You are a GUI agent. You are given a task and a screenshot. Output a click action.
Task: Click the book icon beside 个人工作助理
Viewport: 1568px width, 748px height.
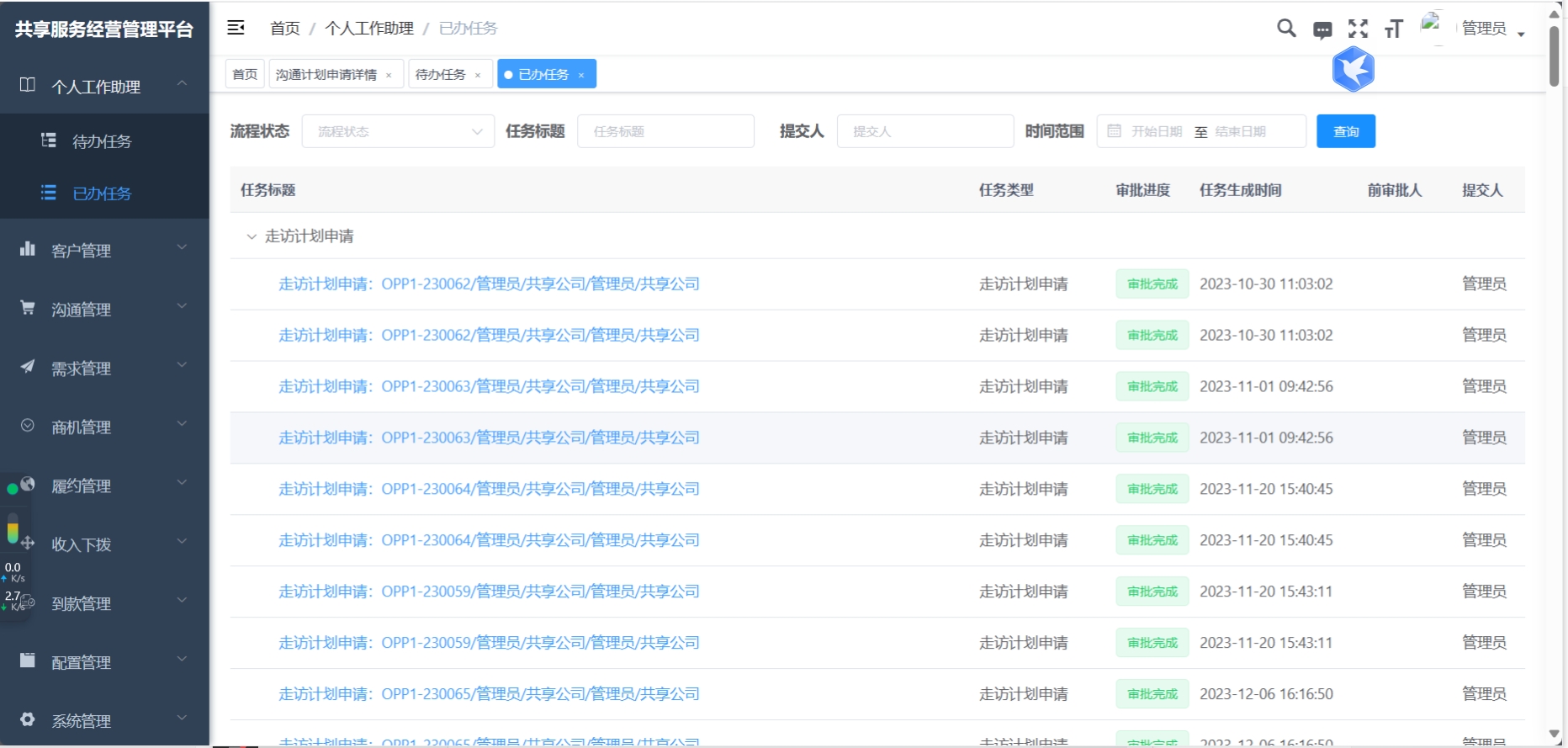click(x=28, y=85)
